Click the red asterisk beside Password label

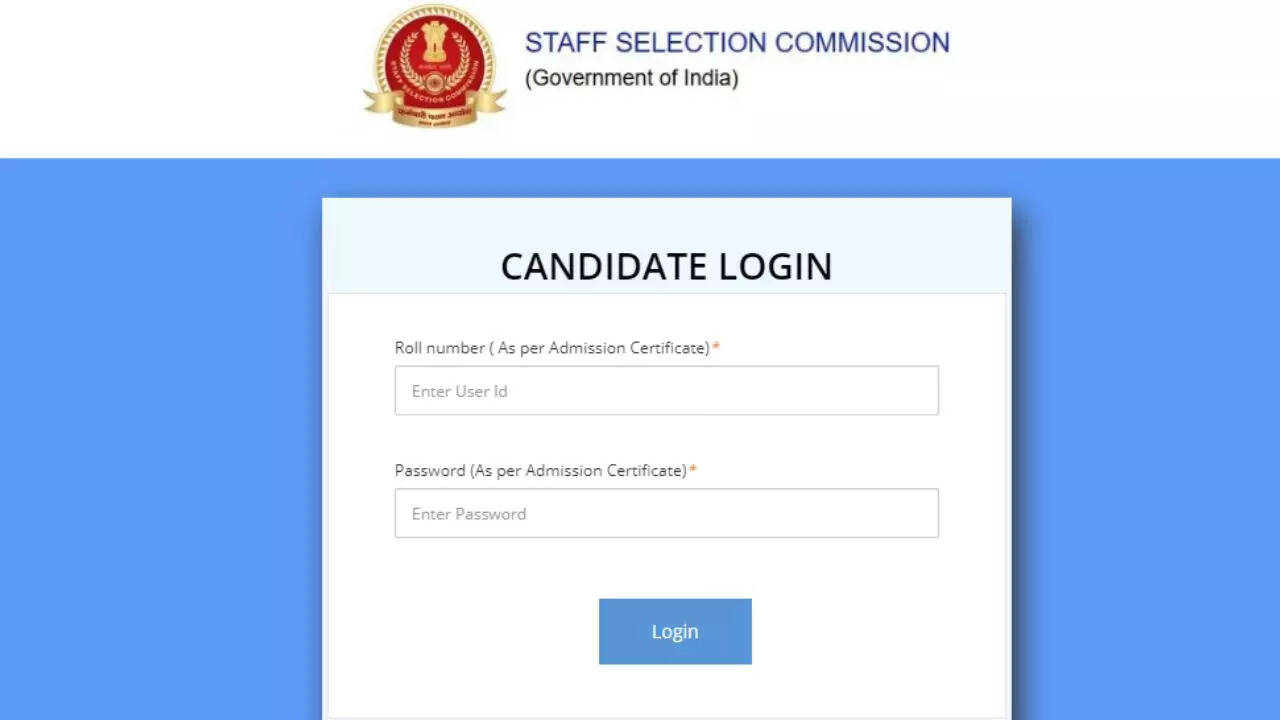[x=693, y=470]
